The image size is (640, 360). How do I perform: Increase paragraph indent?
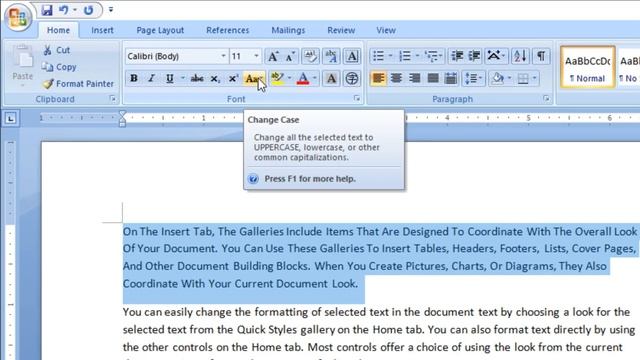tap(474, 56)
